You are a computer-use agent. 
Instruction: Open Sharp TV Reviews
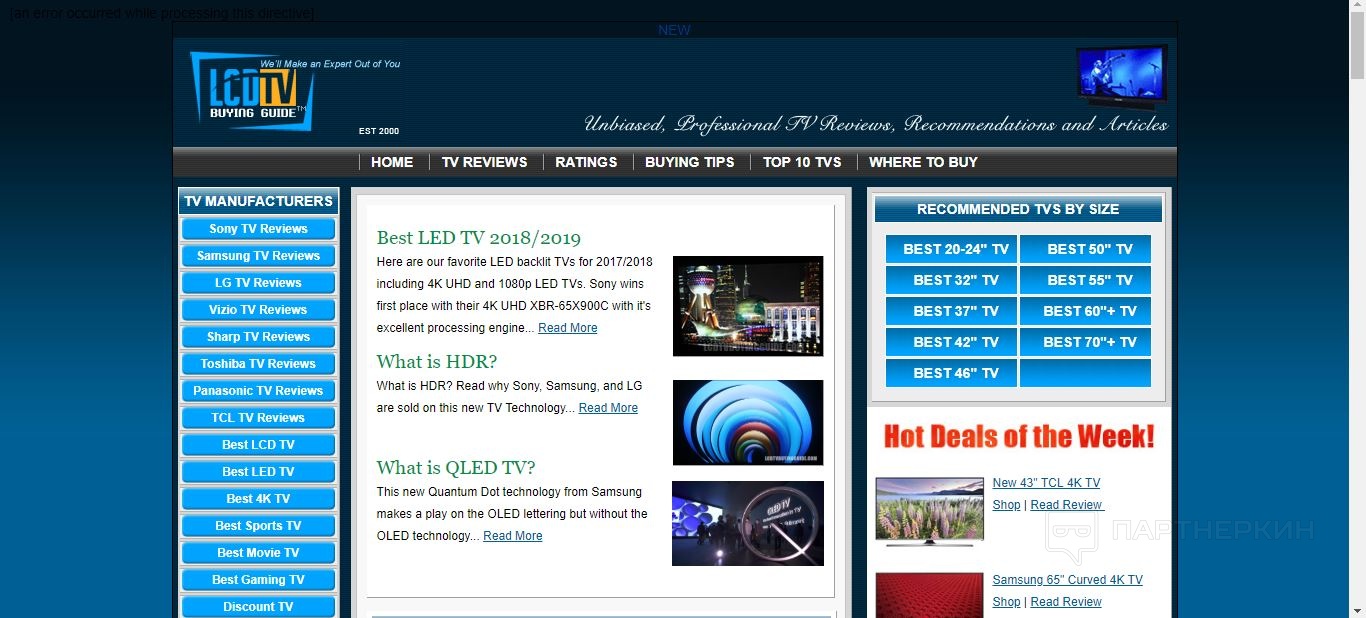pyautogui.click(x=258, y=337)
